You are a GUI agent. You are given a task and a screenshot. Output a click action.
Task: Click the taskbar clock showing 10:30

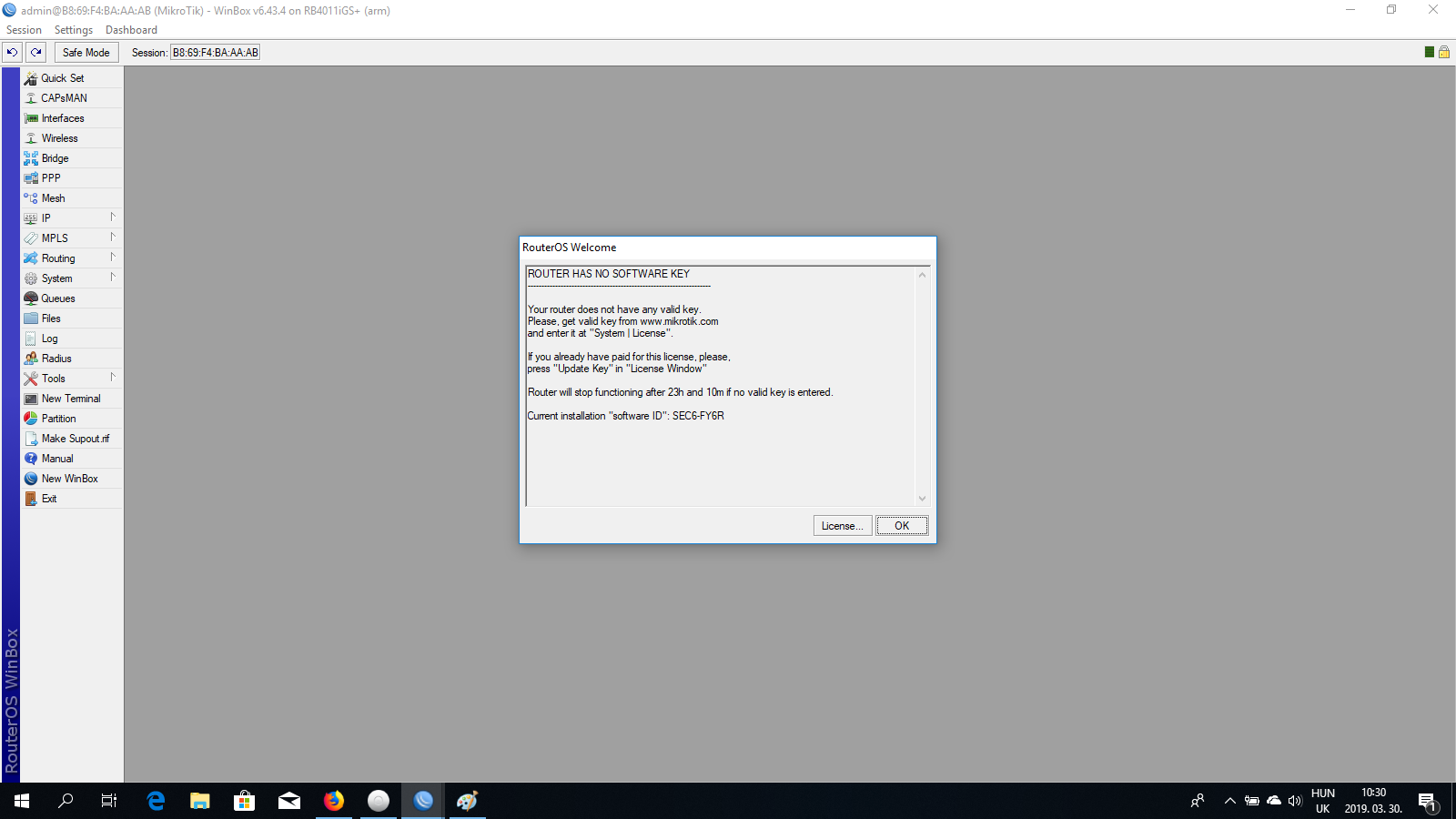(x=1373, y=801)
